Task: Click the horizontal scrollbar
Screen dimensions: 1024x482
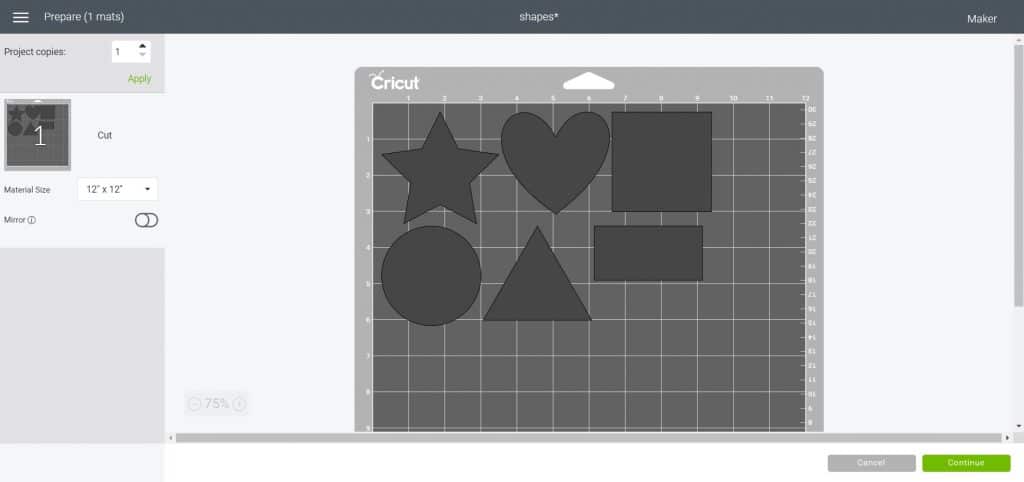Action: 588,438
